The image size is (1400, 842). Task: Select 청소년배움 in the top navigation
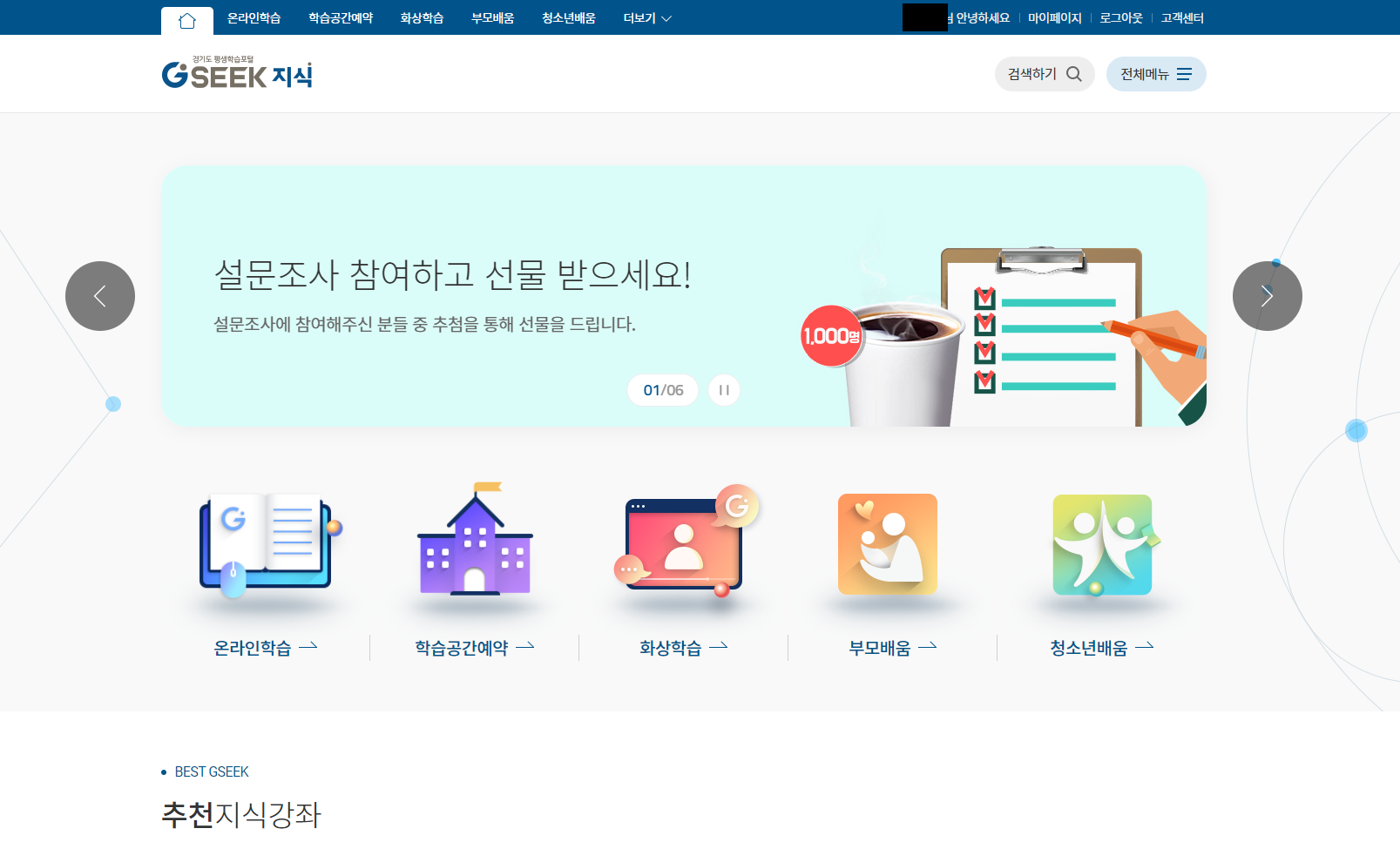pyautogui.click(x=568, y=18)
